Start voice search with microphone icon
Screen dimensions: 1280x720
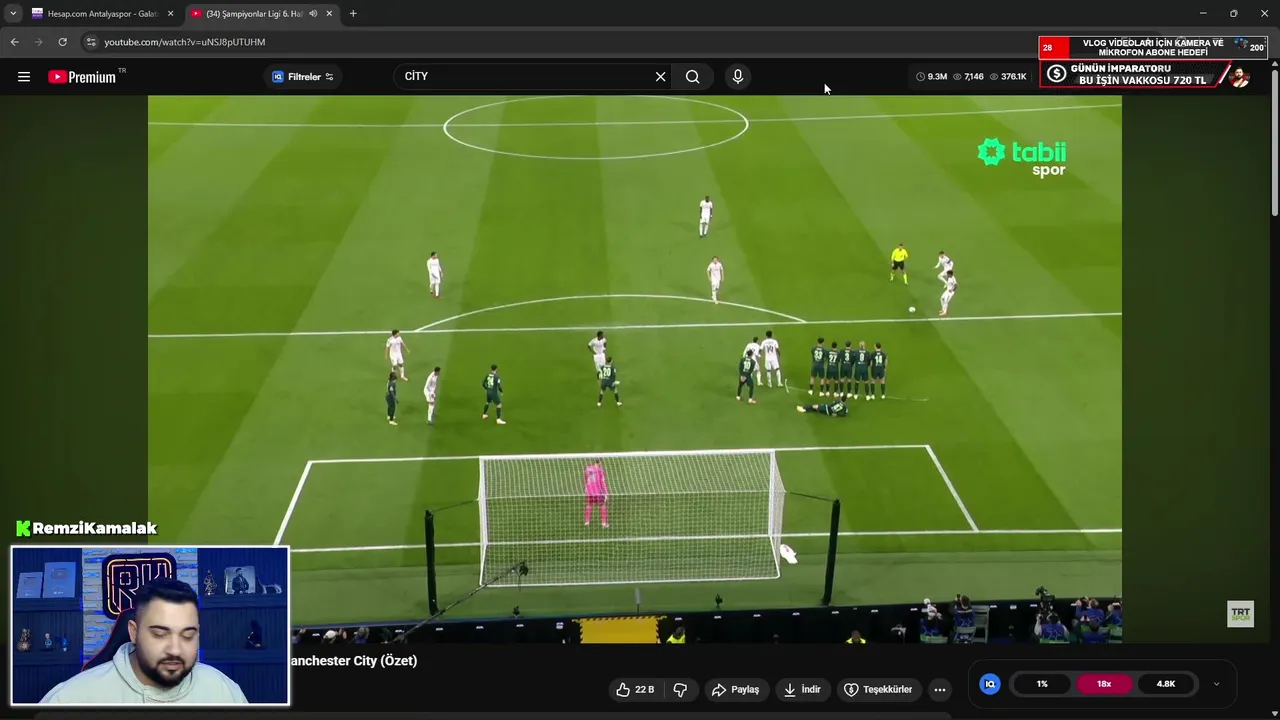click(738, 77)
